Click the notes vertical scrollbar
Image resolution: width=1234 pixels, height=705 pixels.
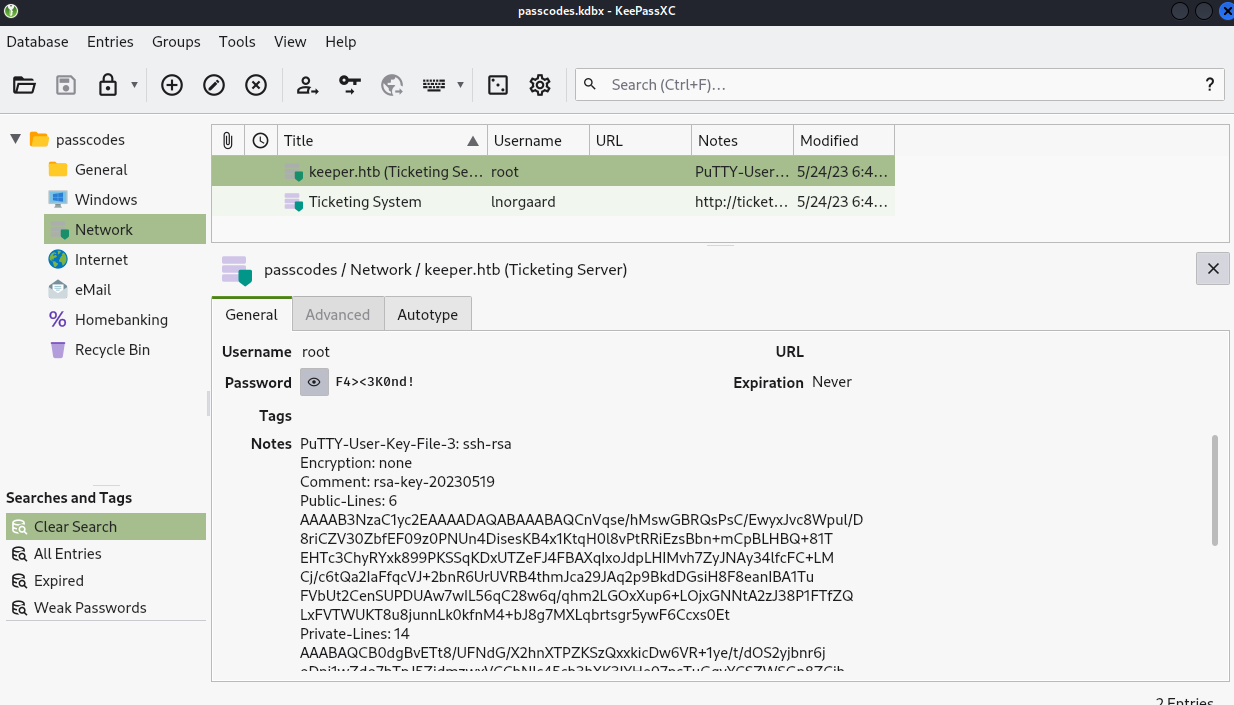1215,490
